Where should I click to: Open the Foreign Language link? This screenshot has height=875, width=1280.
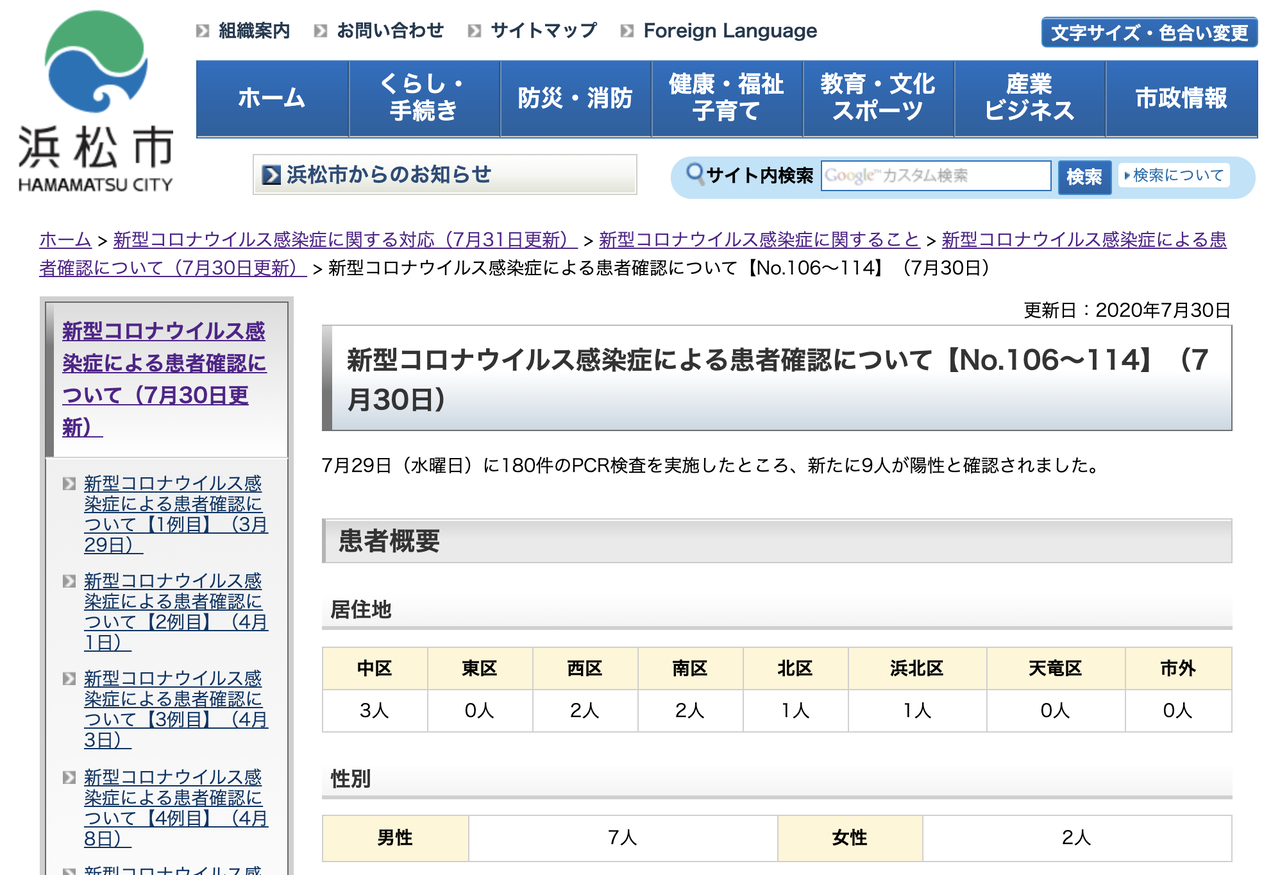[x=730, y=31]
